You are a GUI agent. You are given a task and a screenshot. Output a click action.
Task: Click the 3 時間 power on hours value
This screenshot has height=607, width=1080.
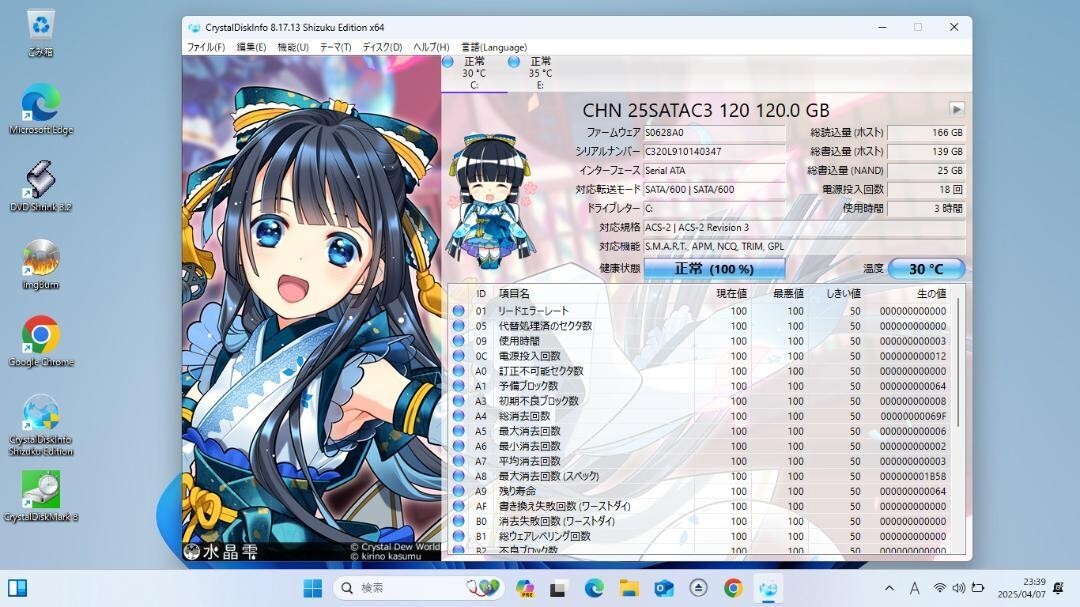click(926, 208)
